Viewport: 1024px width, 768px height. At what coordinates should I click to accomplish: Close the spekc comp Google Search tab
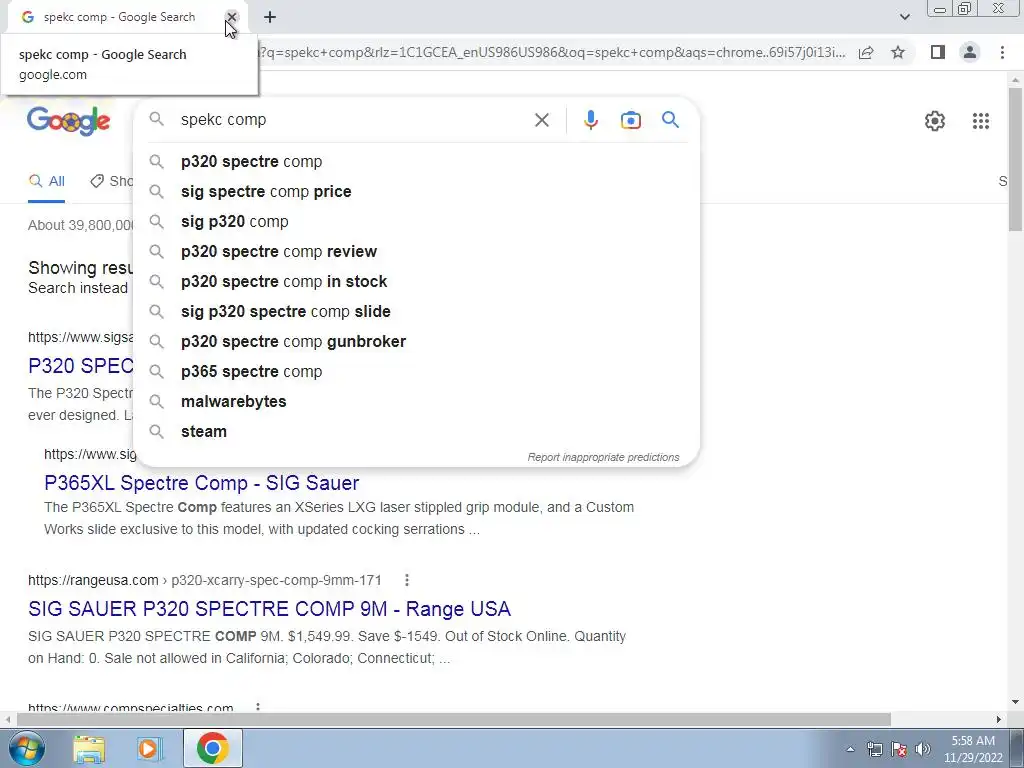pyautogui.click(x=232, y=17)
